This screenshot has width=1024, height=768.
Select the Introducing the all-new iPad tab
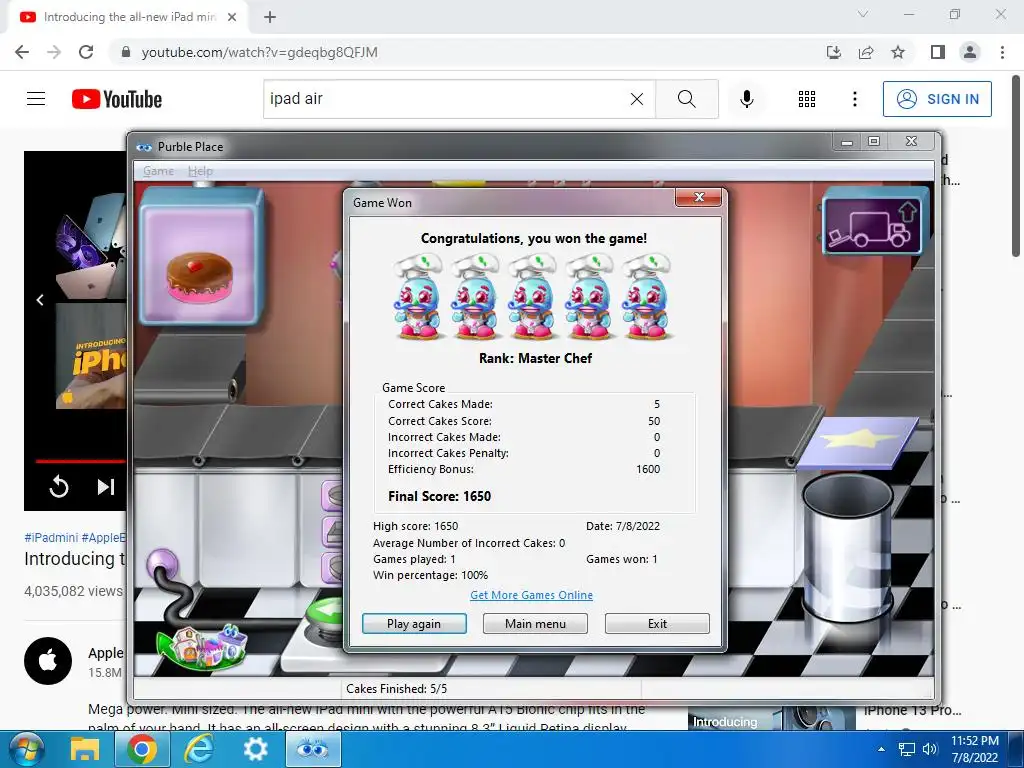[129, 17]
